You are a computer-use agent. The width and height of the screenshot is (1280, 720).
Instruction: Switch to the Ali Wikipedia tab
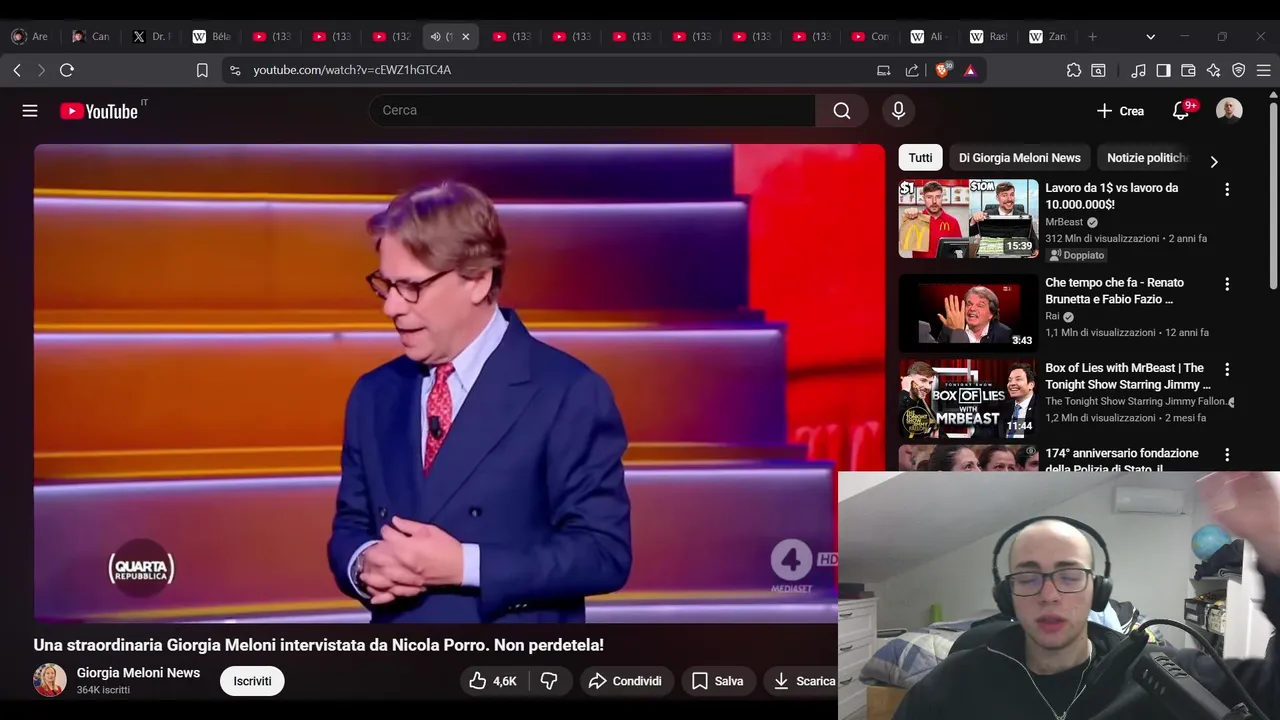click(928, 37)
